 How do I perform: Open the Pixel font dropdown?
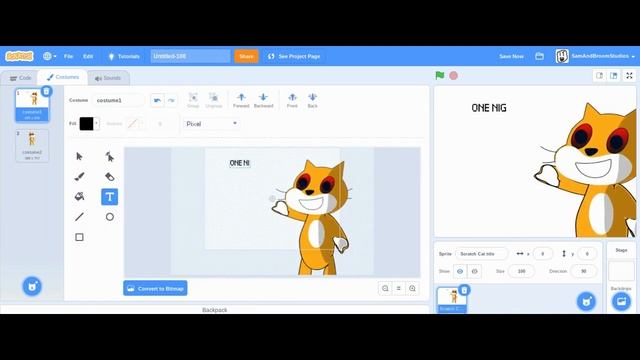[x=211, y=124]
